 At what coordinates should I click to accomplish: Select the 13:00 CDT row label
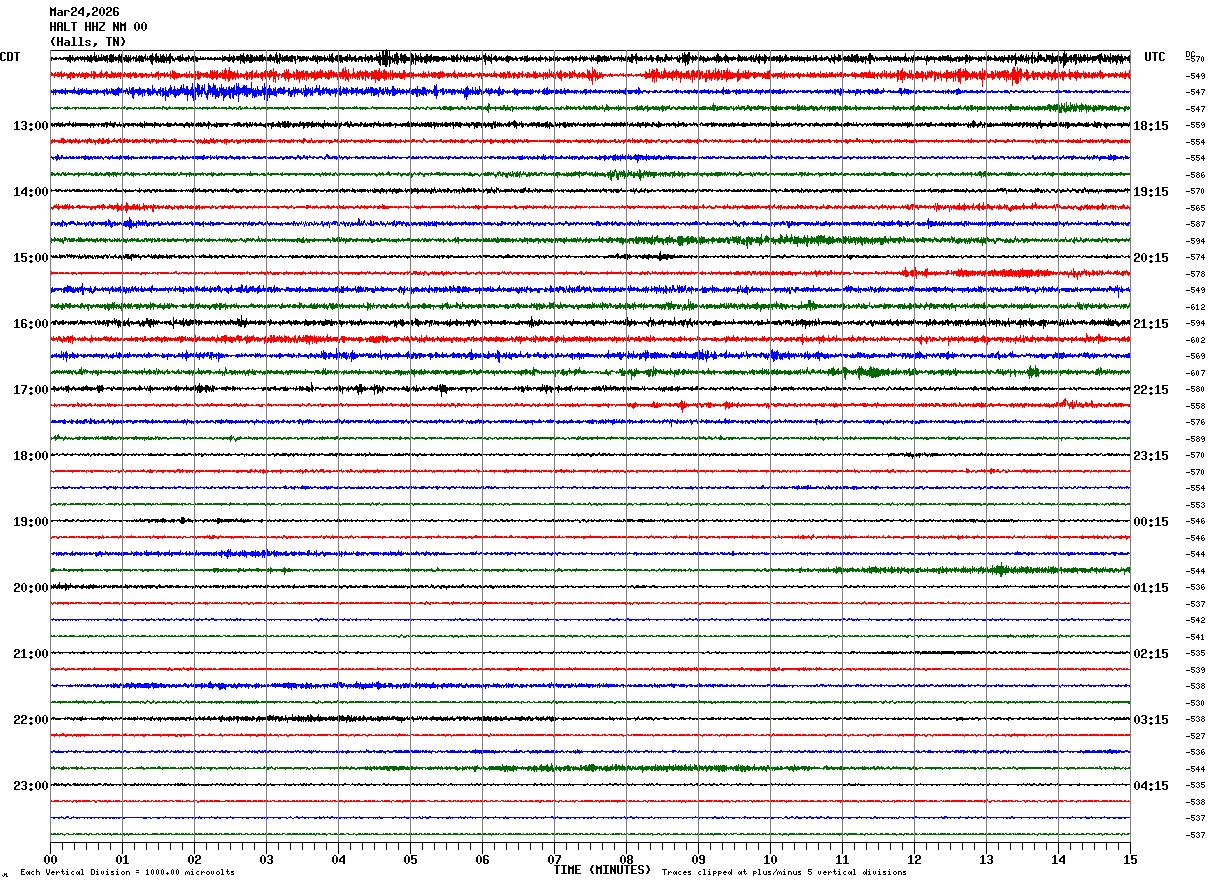[x=30, y=126]
